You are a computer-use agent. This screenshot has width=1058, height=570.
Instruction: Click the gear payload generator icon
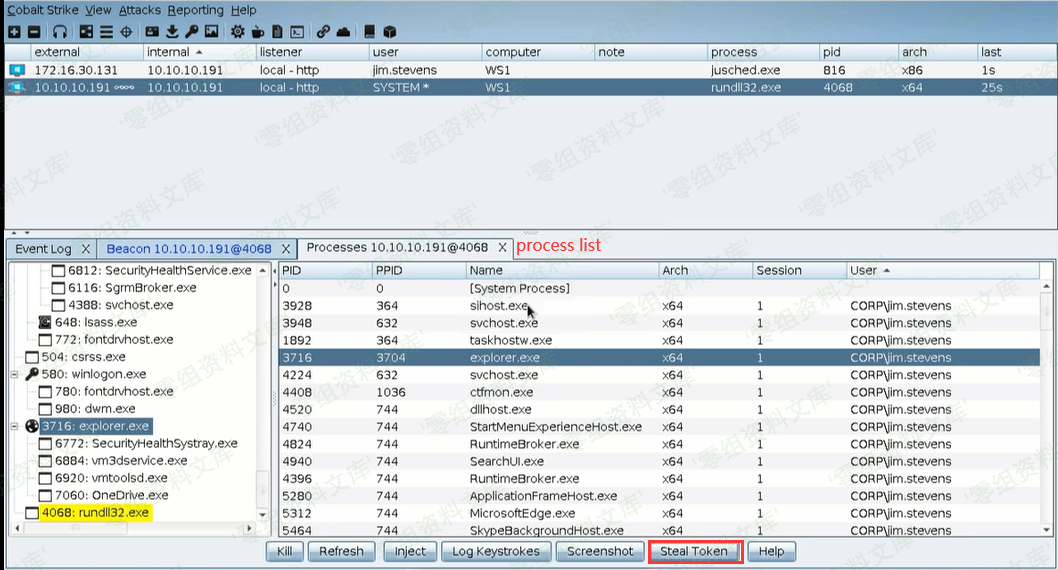237,31
